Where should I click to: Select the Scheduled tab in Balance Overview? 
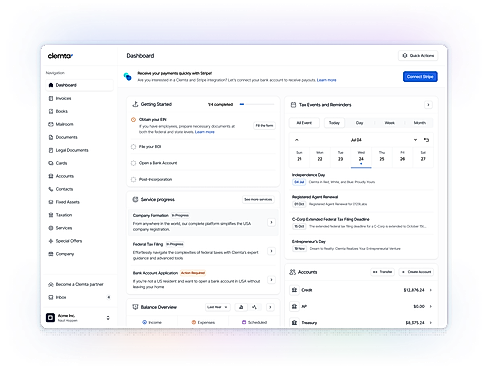pyautogui.click(x=254, y=322)
